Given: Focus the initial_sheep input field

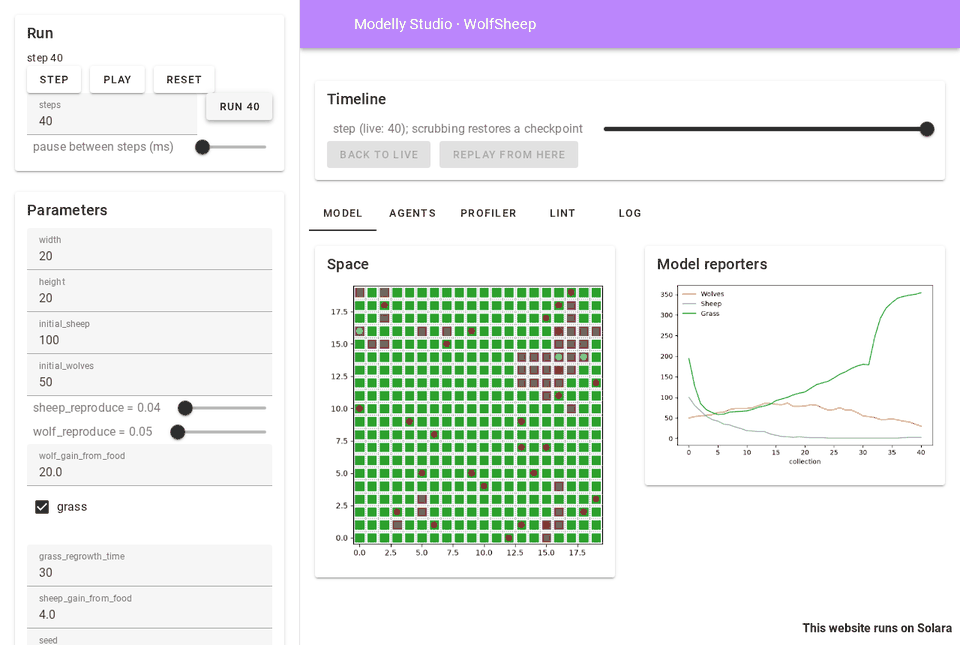Looking at the screenshot, I should click(149, 333).
